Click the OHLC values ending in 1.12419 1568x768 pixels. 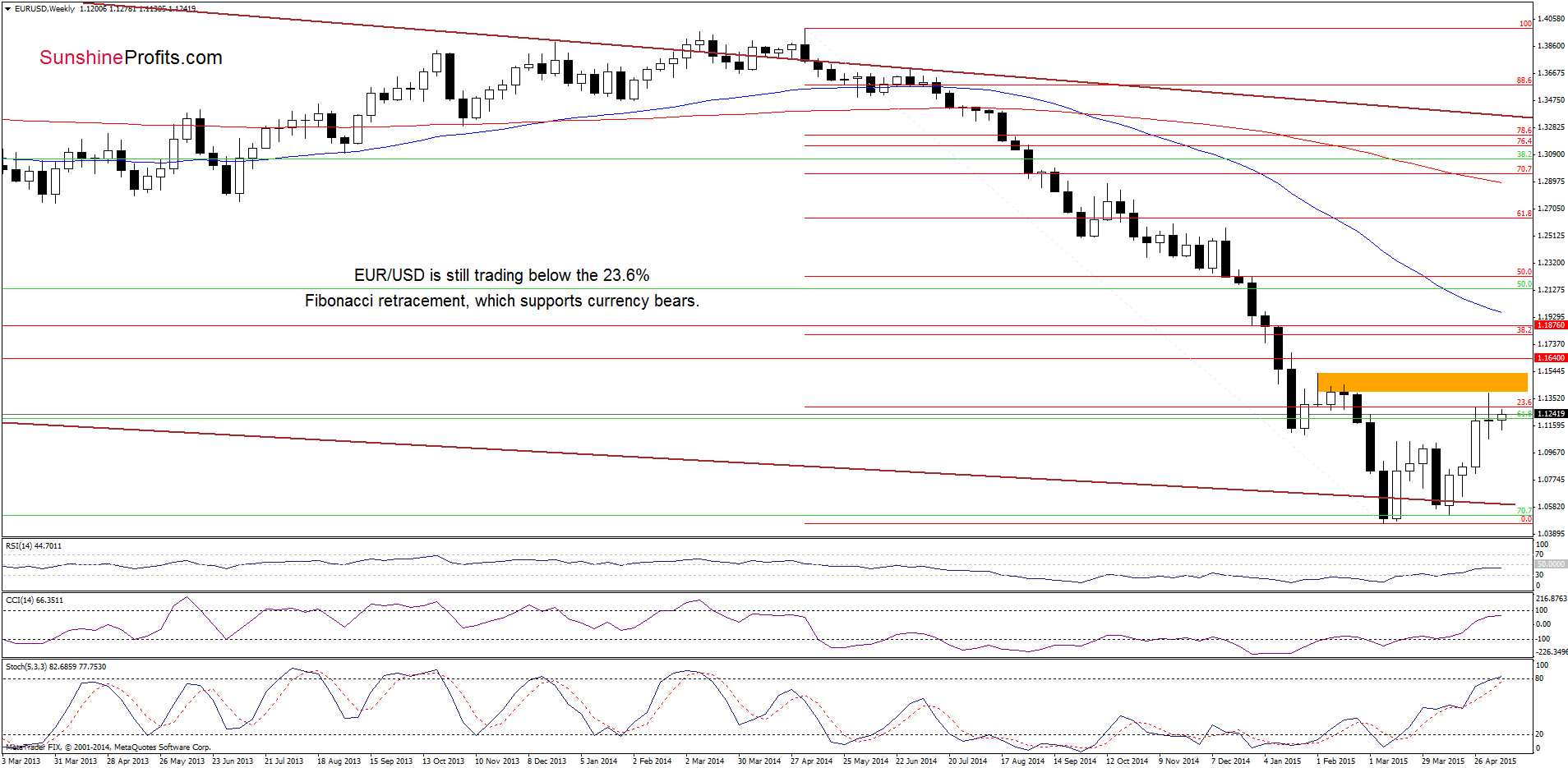[138, 9]
